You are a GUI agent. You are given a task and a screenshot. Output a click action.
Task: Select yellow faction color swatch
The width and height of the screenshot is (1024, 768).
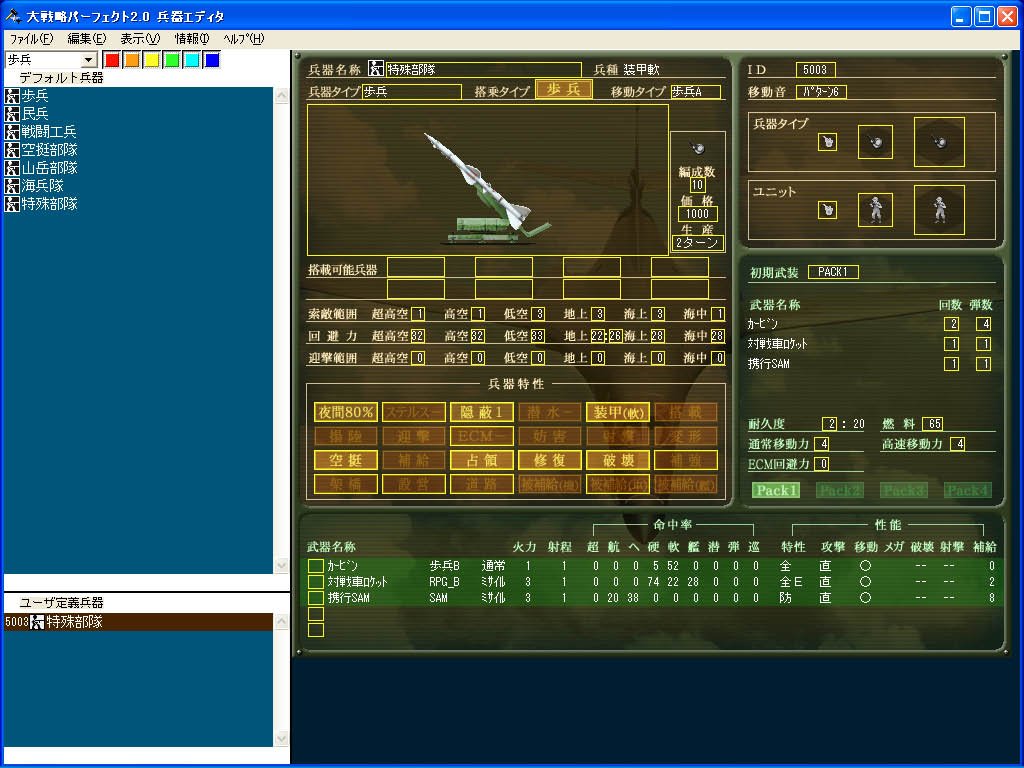point(152,60)
